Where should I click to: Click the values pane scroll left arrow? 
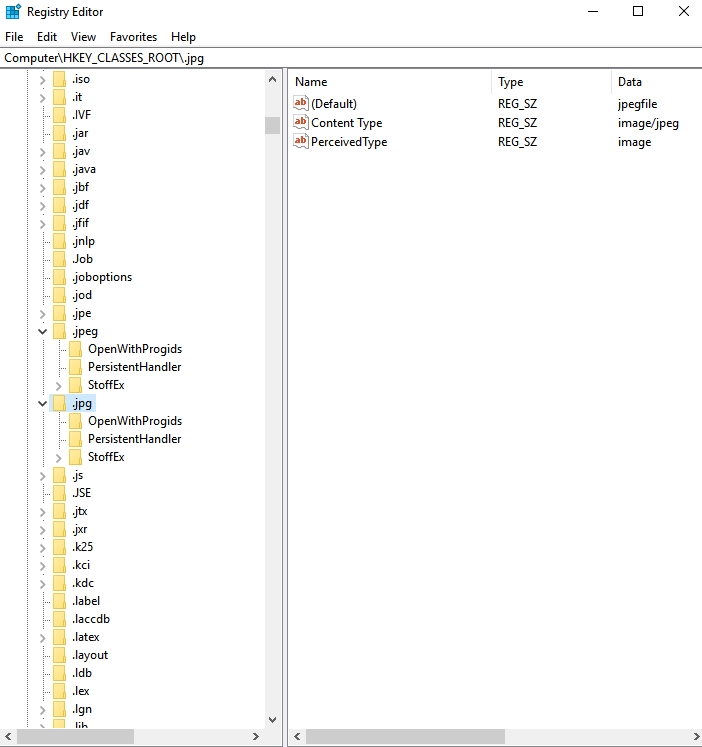click(x=297, y=737)
